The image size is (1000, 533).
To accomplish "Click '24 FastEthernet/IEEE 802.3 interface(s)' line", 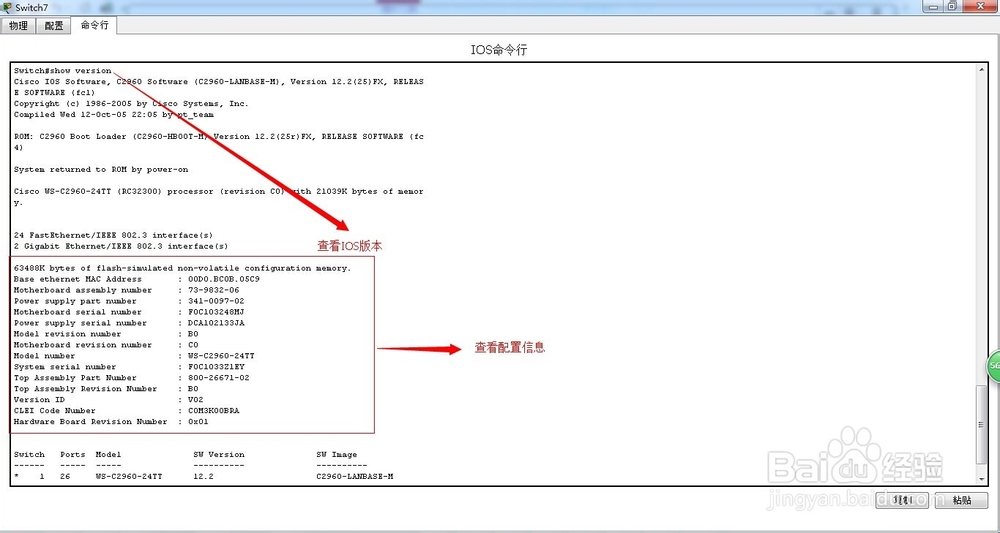I will [114, 235].
